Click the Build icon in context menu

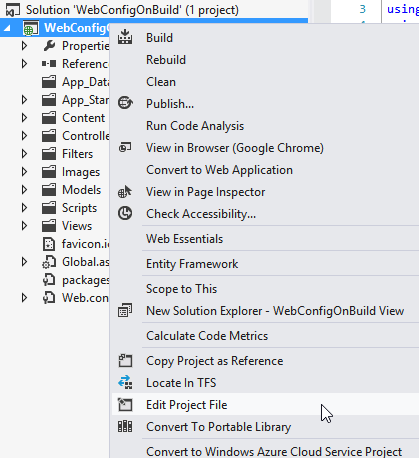[x=125, y=37]
